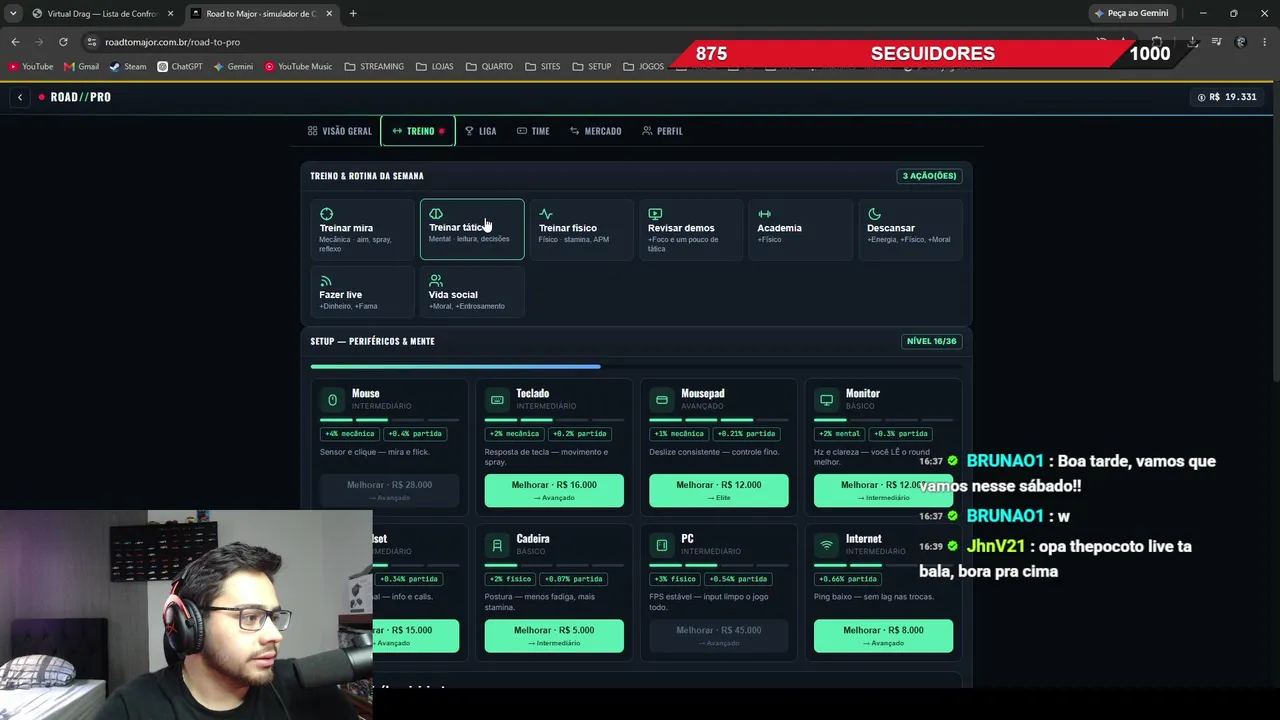Click the moon icon on Descansar
Screen dimensions: 1280x720
pyautogui.click(x=874, y=214)
